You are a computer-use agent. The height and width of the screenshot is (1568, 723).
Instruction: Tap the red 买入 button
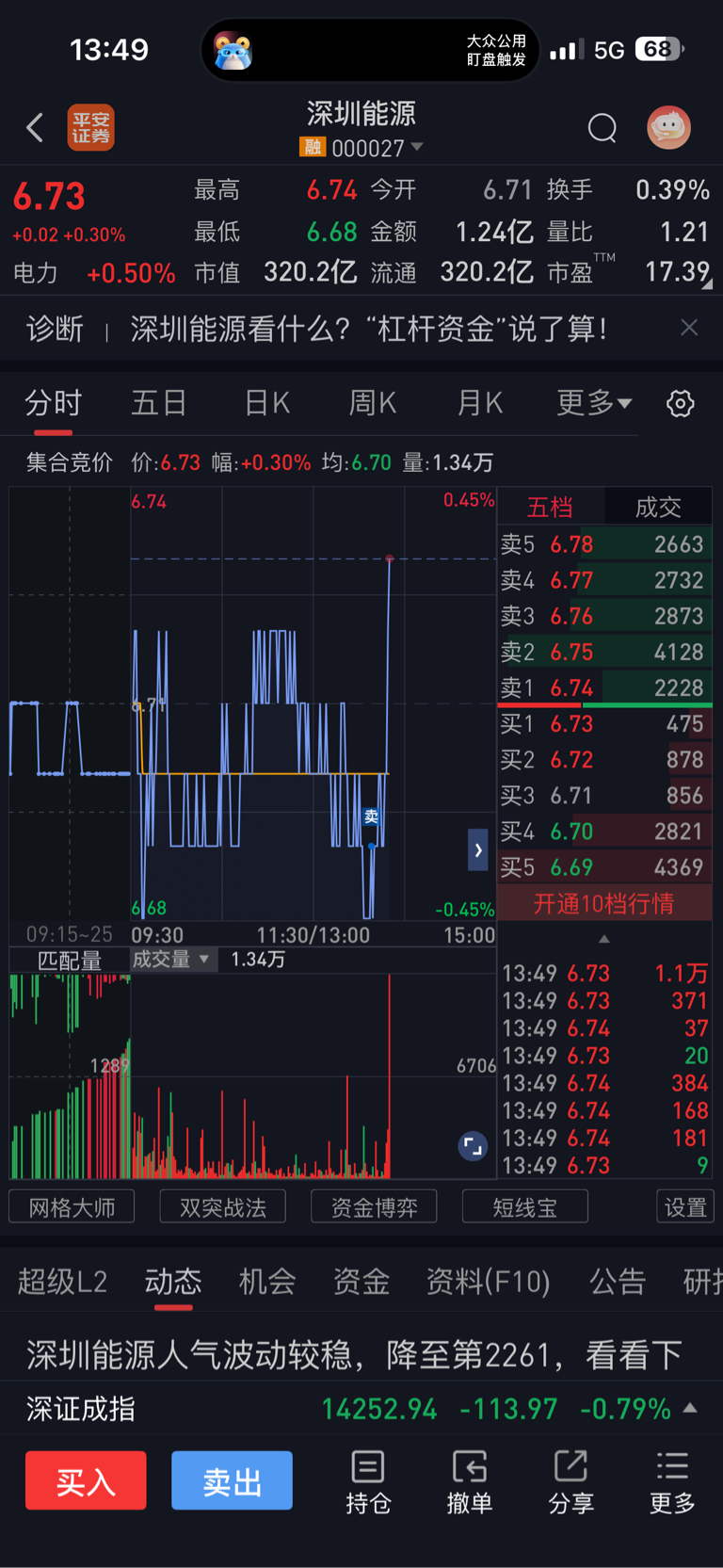click(86, 1481)
